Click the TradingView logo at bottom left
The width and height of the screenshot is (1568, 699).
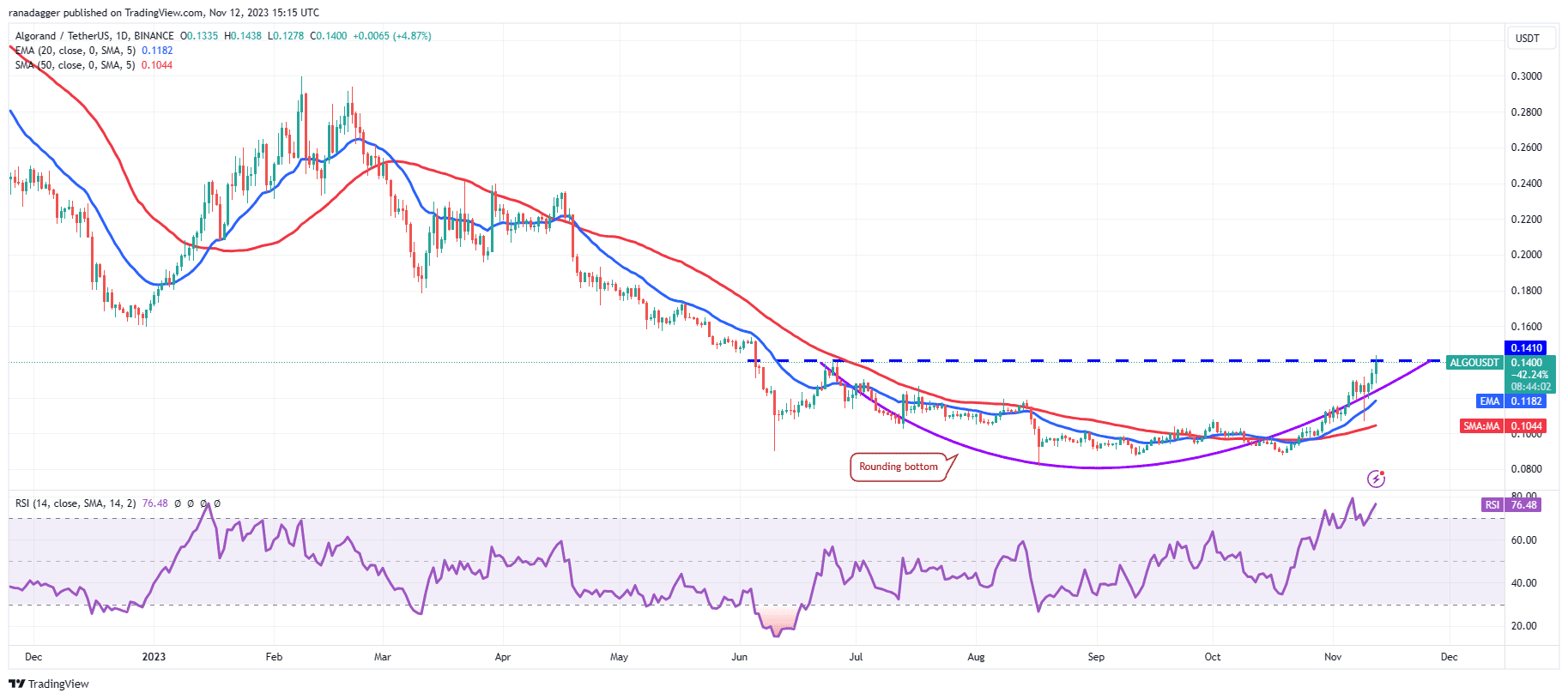tap(49, 684)
